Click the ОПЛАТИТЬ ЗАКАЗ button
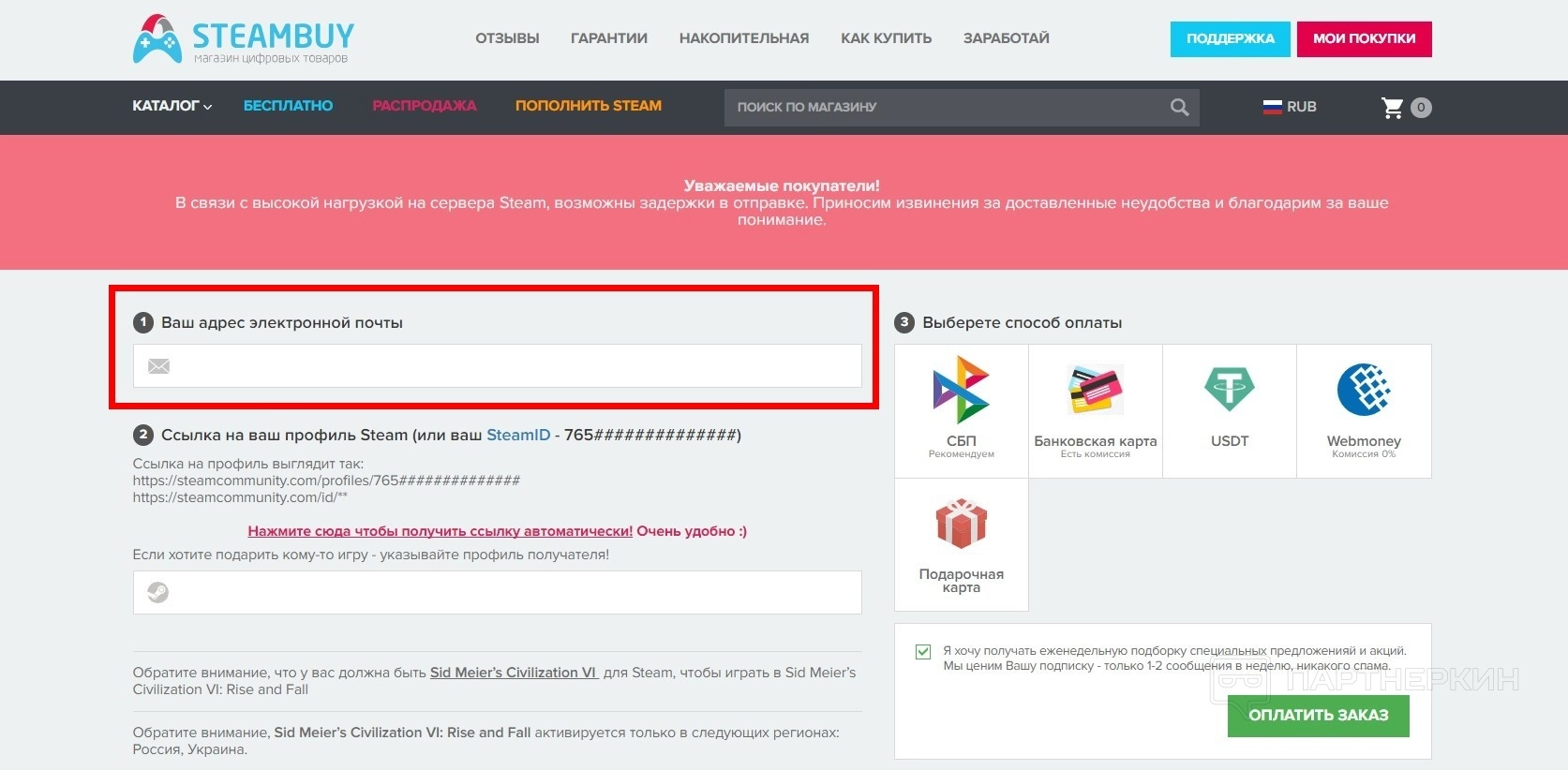 point(1319,716)
